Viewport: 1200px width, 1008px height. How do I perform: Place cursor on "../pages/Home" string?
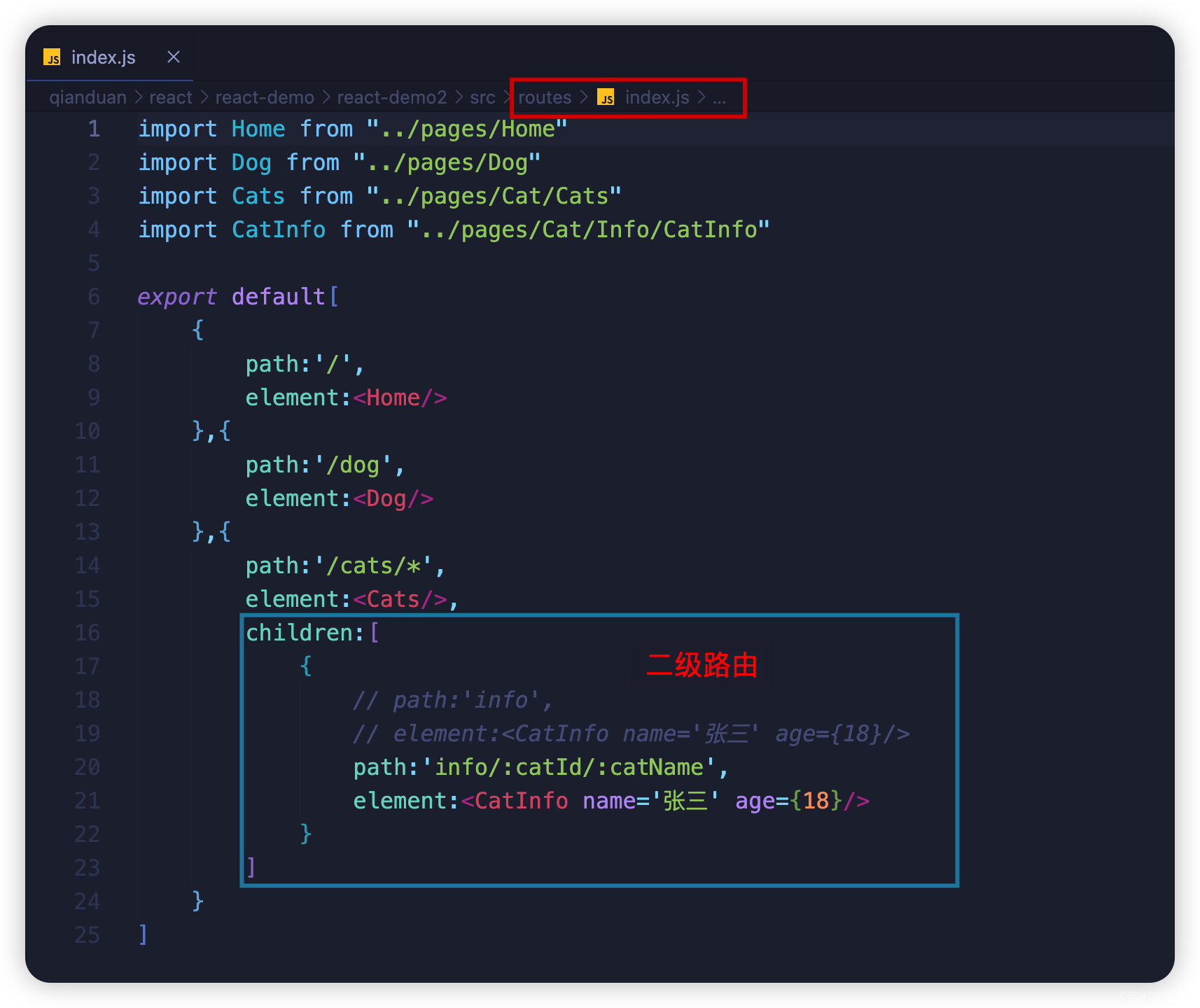467,129
